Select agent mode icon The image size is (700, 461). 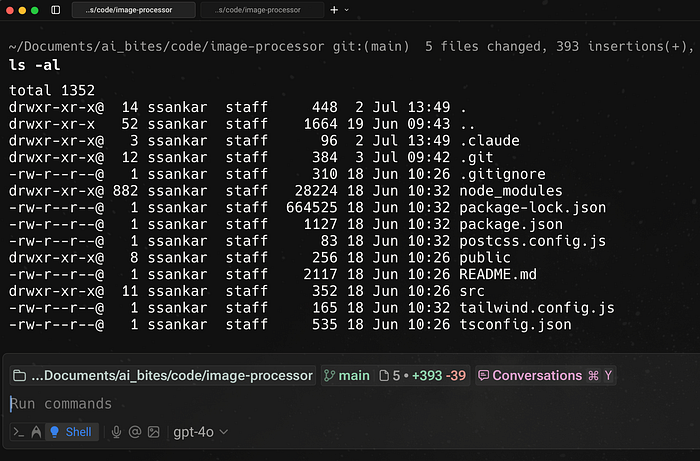click(x=36, y=432)
